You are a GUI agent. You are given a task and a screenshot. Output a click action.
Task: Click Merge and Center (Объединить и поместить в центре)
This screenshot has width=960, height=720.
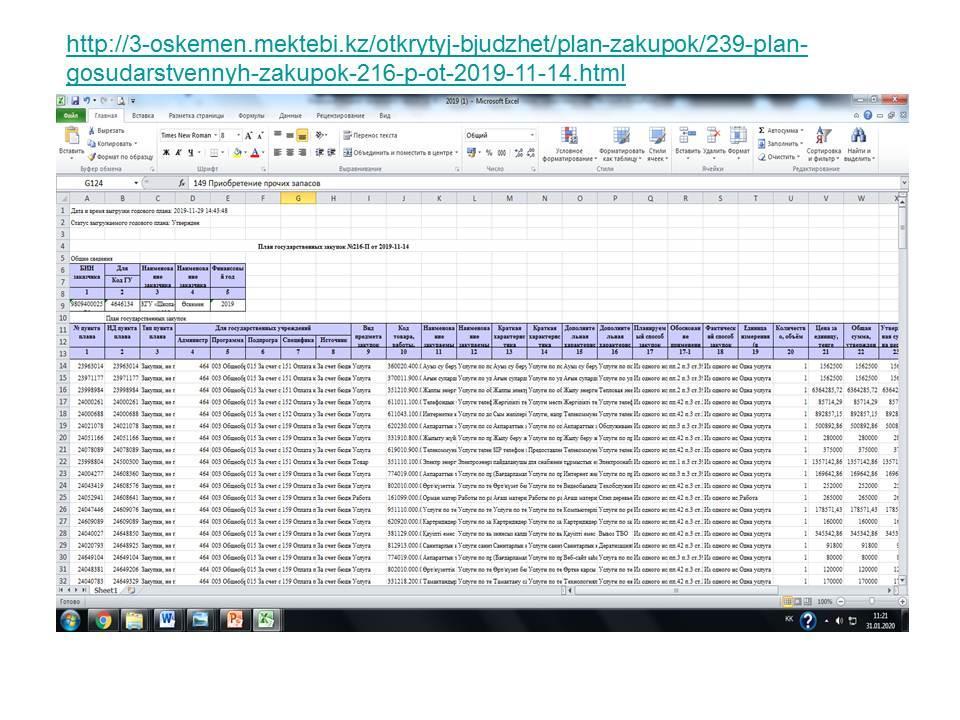[x=396, y=153]
